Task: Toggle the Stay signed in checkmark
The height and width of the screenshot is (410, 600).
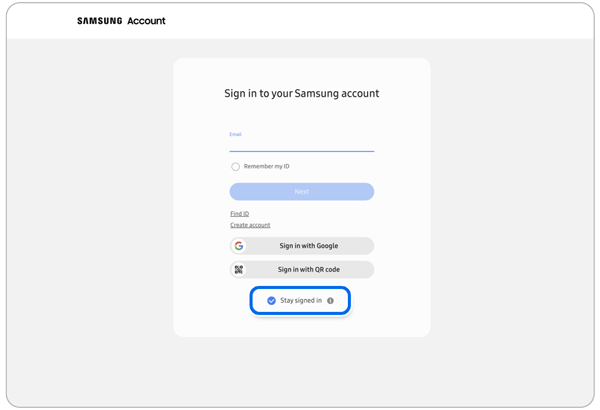Action: tap(271, 301)
